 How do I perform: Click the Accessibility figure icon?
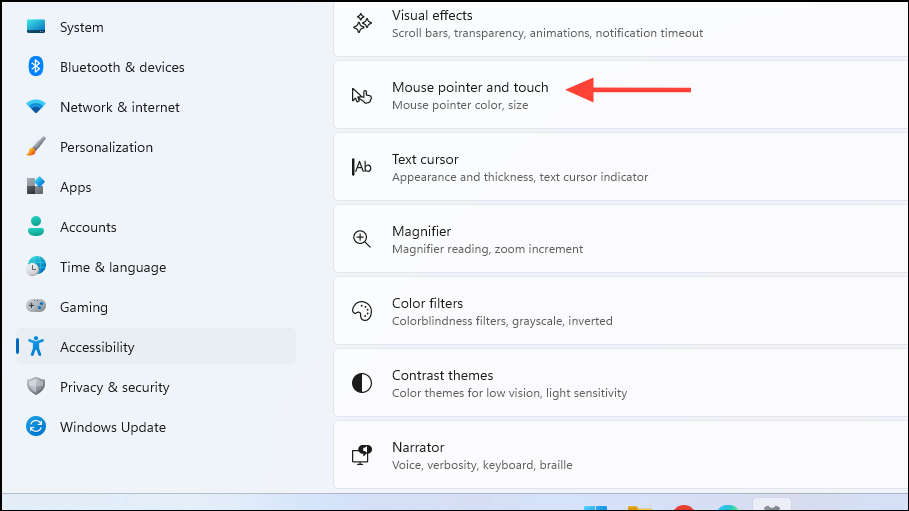(36, 346)
